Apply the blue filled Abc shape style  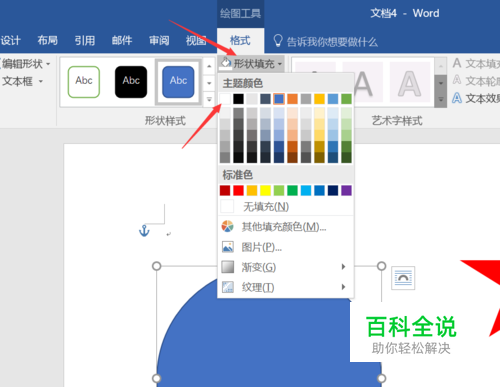coord(178,82)
